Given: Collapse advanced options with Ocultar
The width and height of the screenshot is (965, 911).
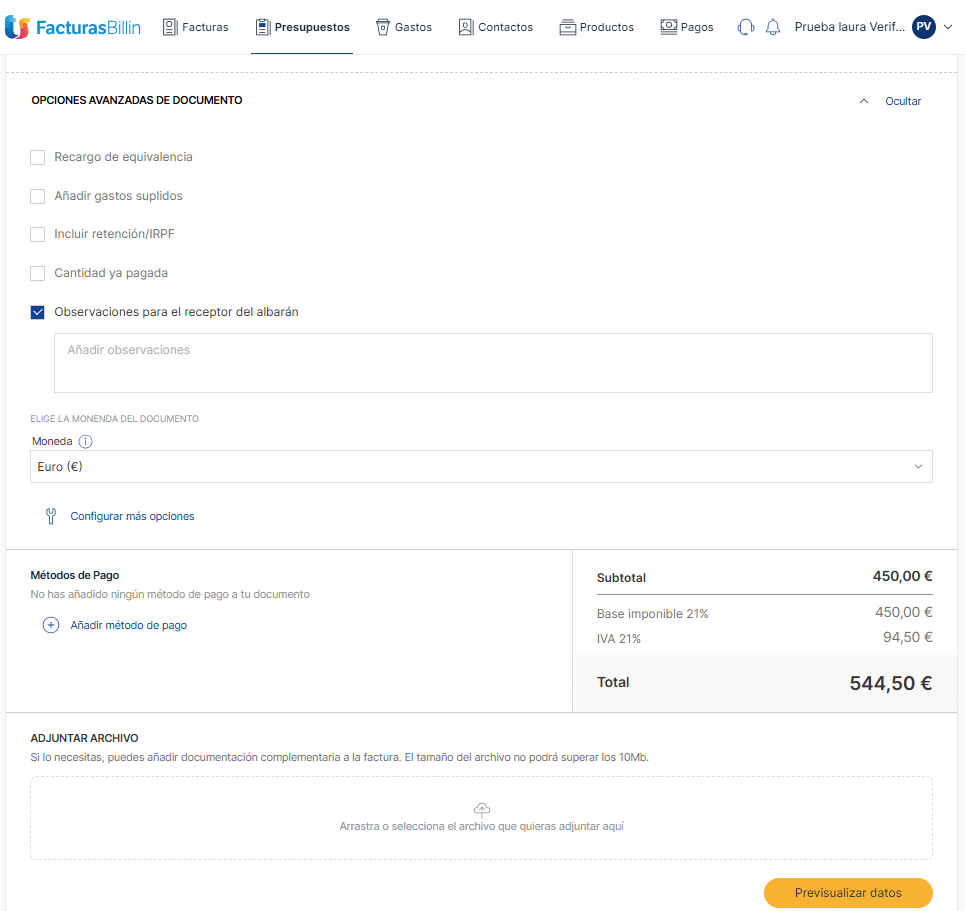Looking at the screenshot, I should click(902, 101).
